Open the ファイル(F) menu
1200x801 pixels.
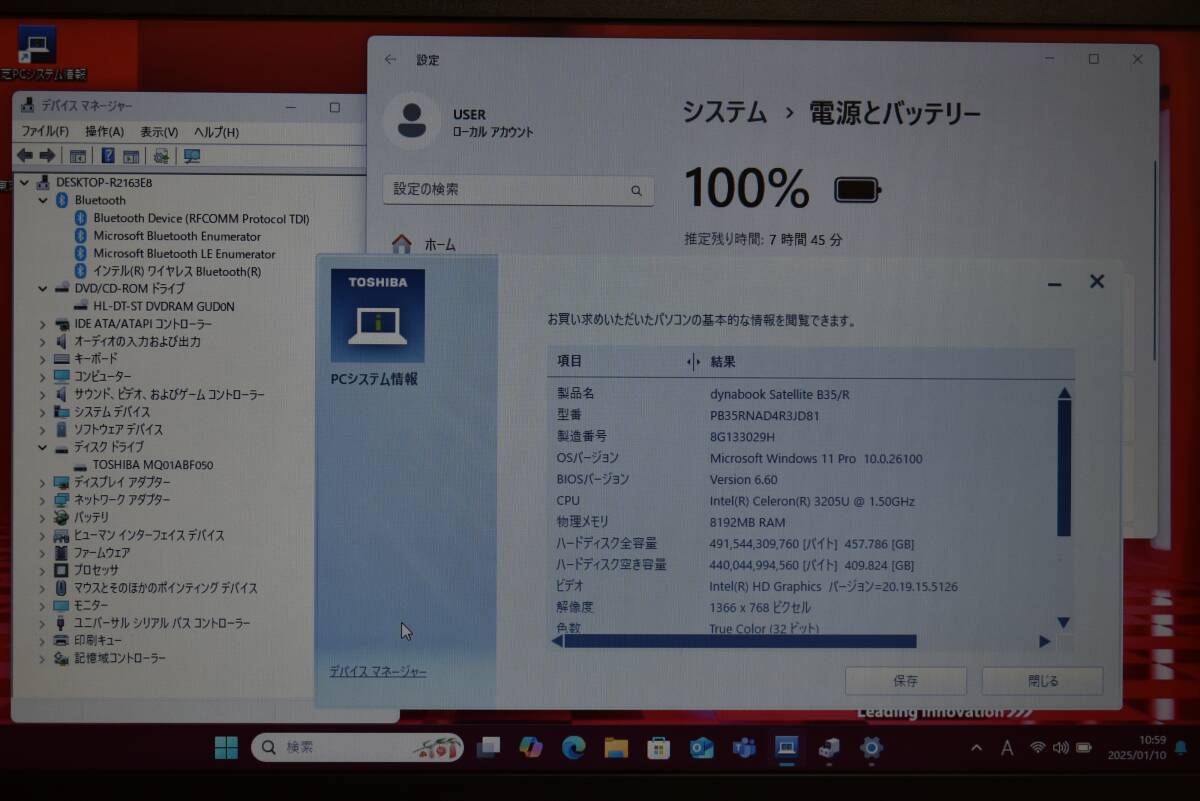[45, 131]
